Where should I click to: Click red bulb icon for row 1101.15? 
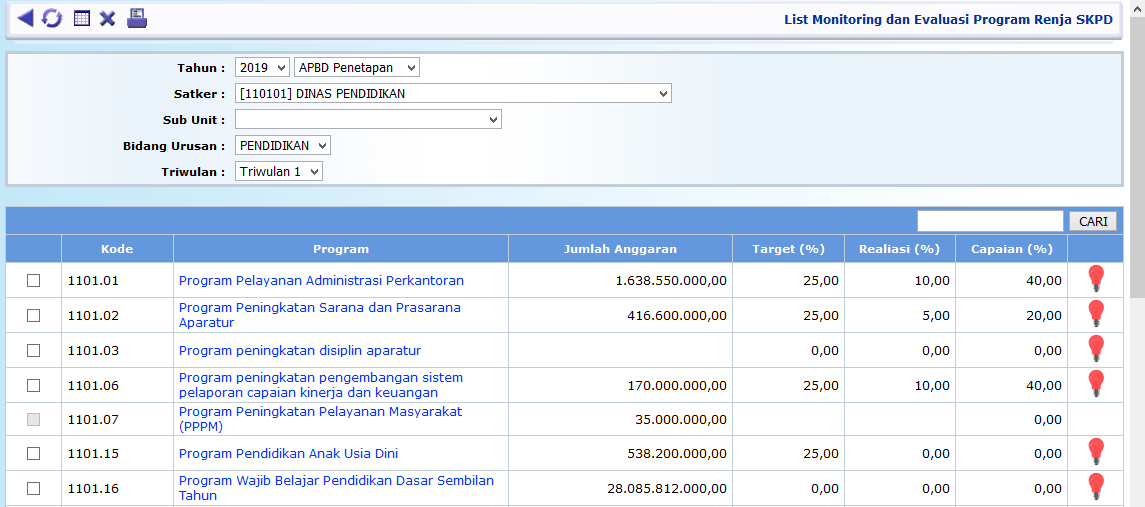click(x=1096, y=453)
